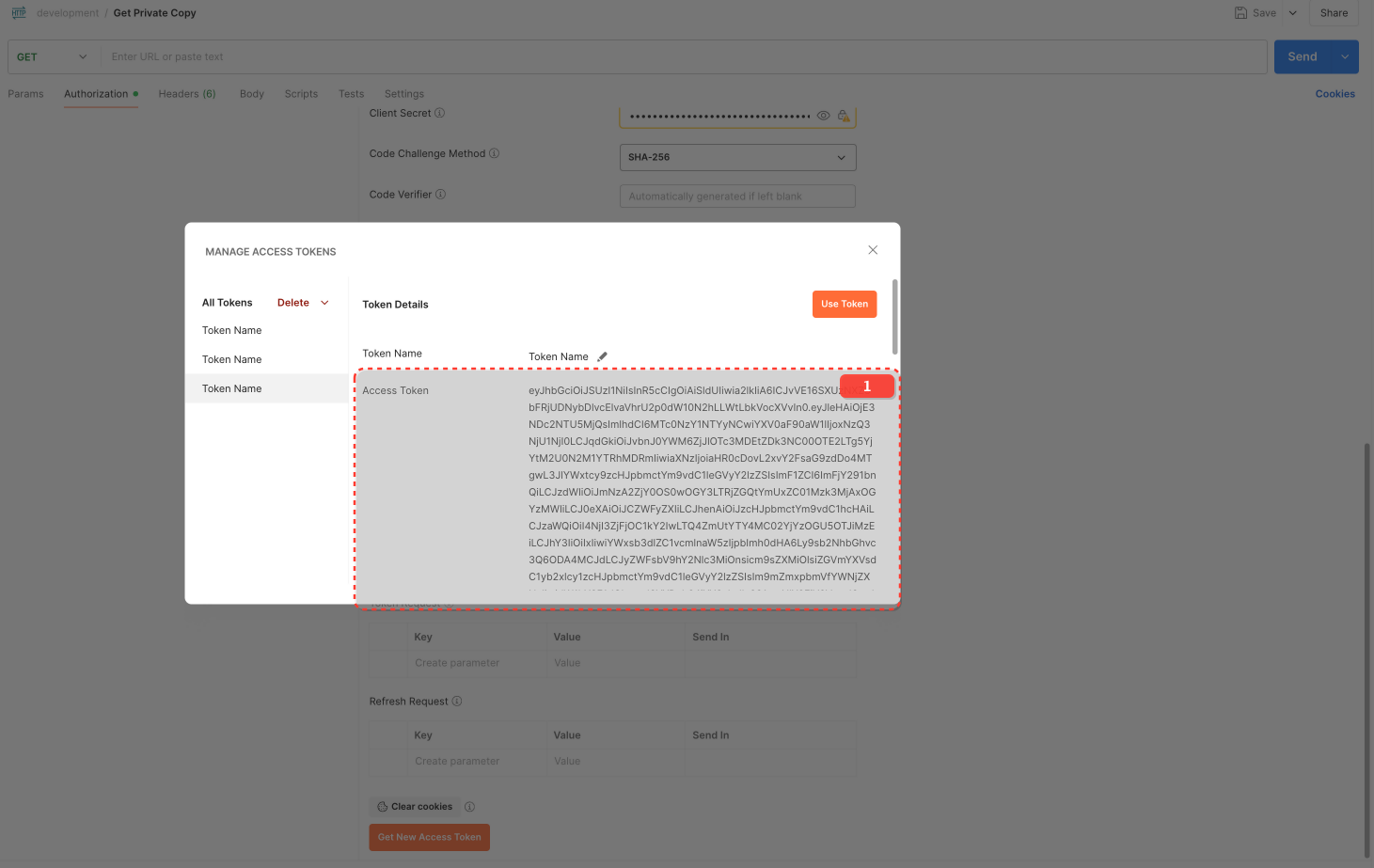This screenshot has height=868, width=1374.
Task: Open the SHA-256 Code Challenge Method dropdown
Action: pos(737,157)
